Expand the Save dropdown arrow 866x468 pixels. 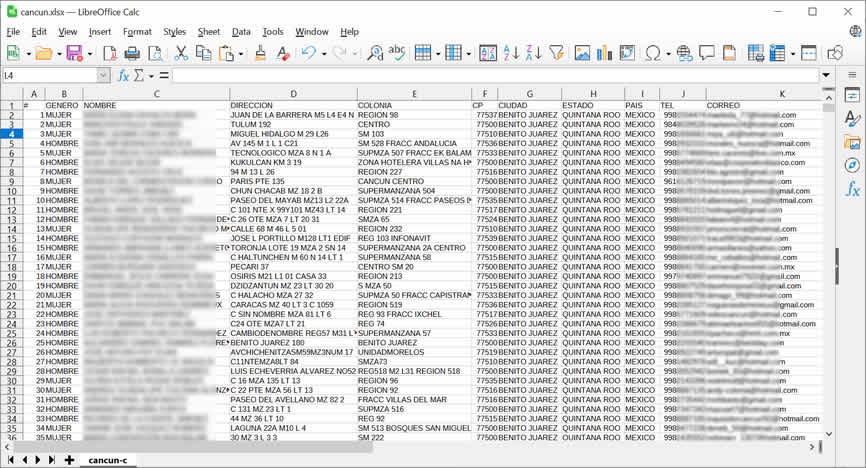(x=90, y=54)
